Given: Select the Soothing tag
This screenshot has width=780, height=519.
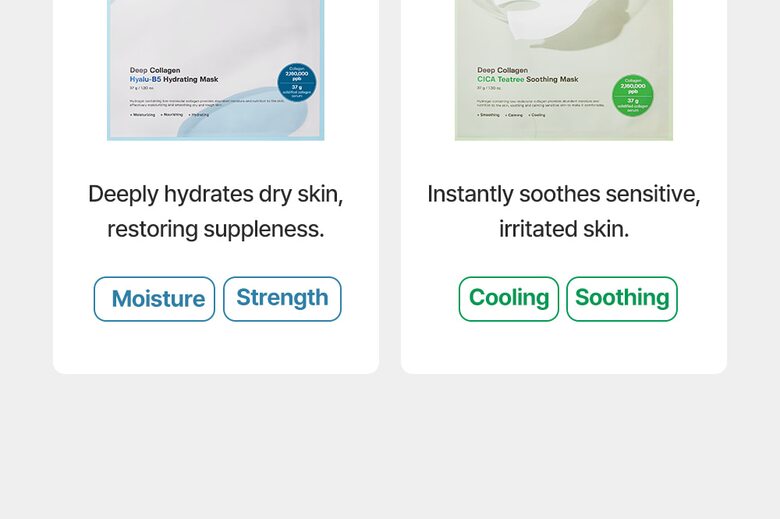Looking at the screenshot, I should [x=622, y=298].
